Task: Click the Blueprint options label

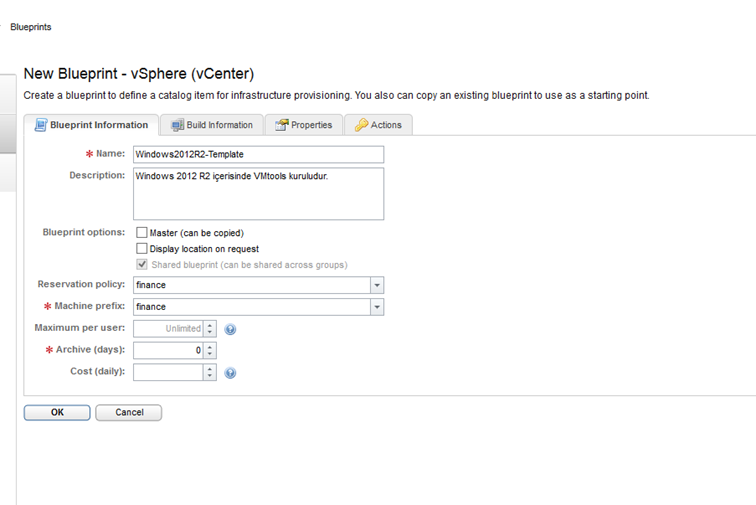Action: [83, 232]
